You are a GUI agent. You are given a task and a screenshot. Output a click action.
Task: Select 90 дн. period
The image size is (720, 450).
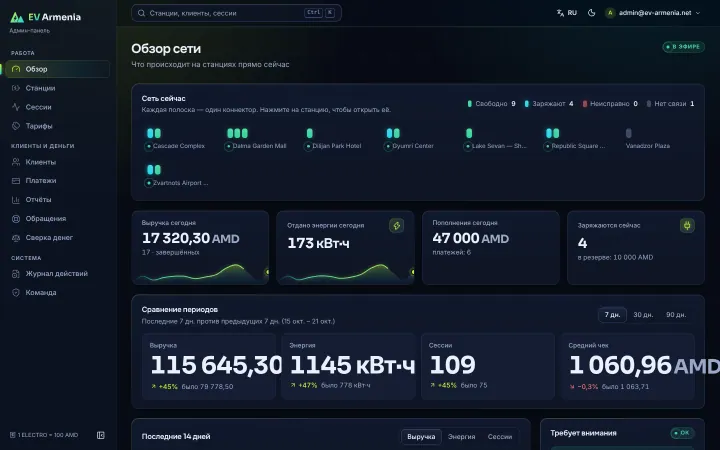(x=676, y=315)
